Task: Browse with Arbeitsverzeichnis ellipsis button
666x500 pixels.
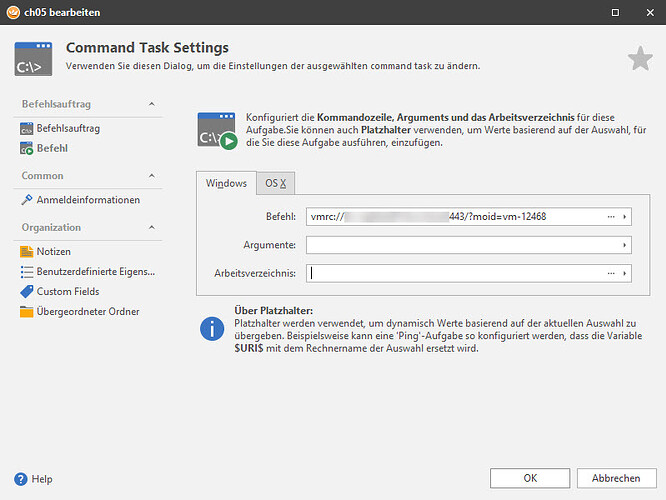Action: click(610, 273)
